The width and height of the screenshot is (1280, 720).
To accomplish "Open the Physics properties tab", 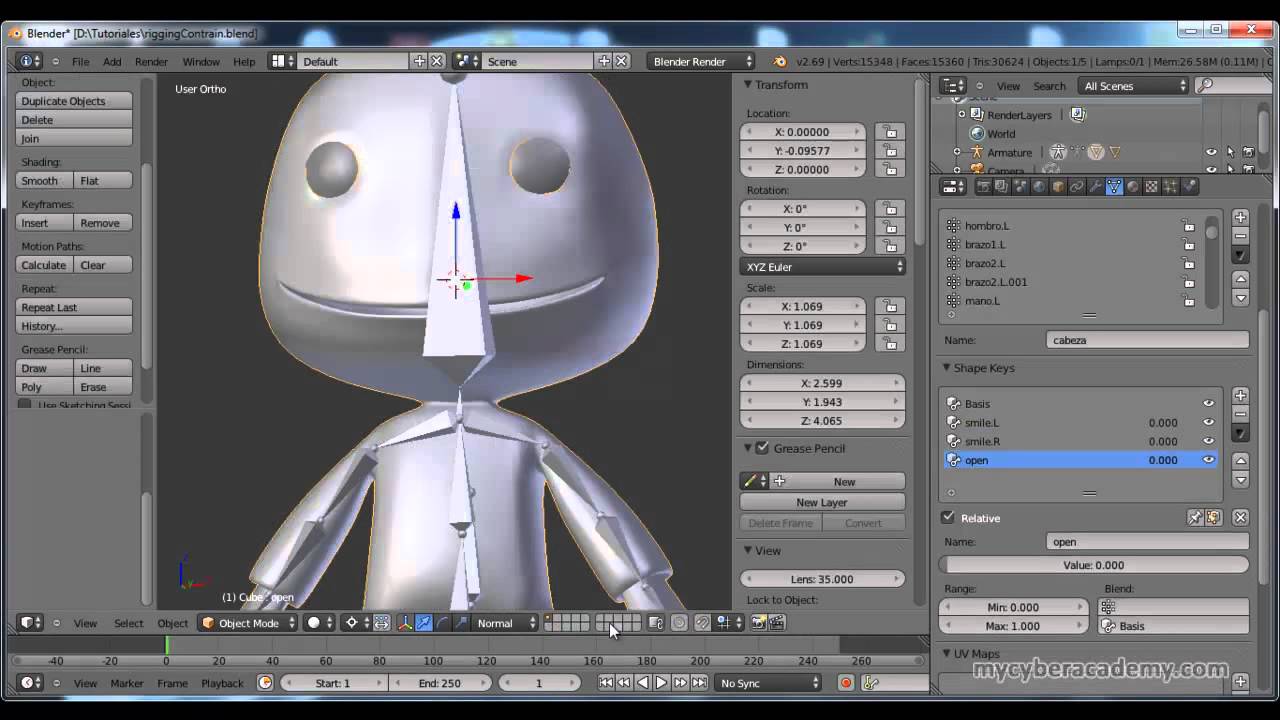I will click(1189, 186).
